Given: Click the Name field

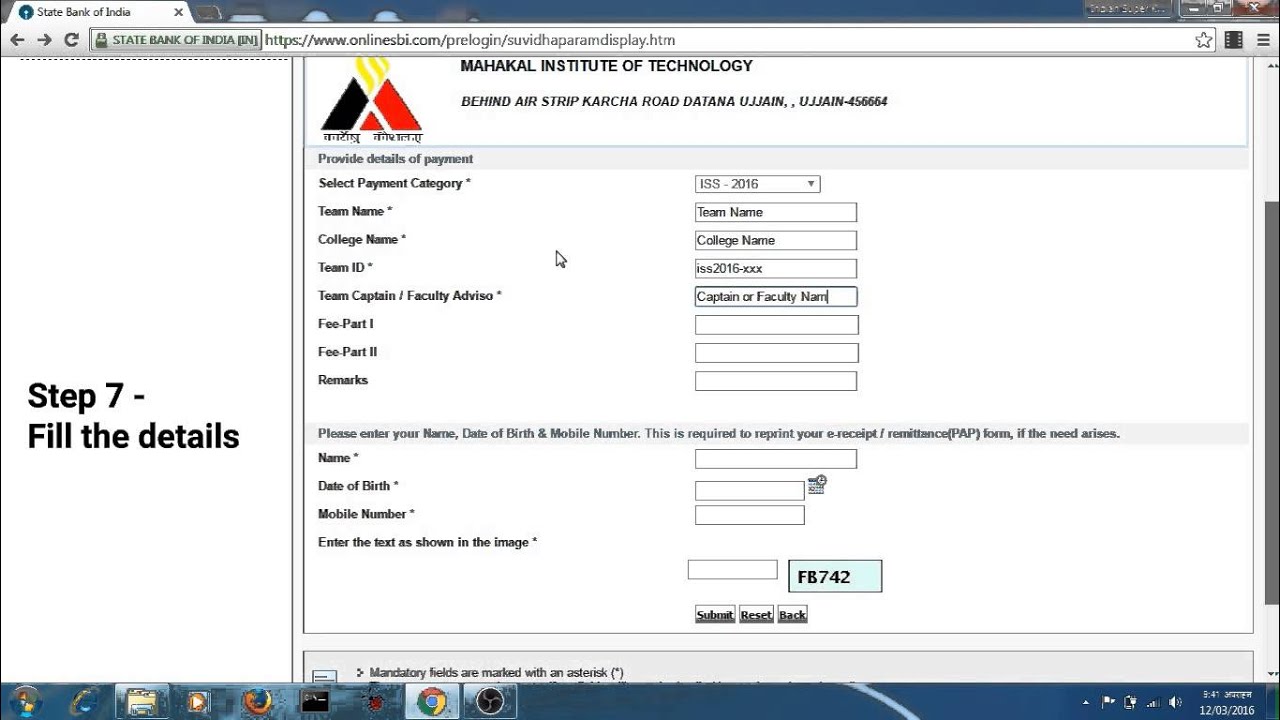Looking at the screenshot, I should pyautogui.click(x=776, y=458).
